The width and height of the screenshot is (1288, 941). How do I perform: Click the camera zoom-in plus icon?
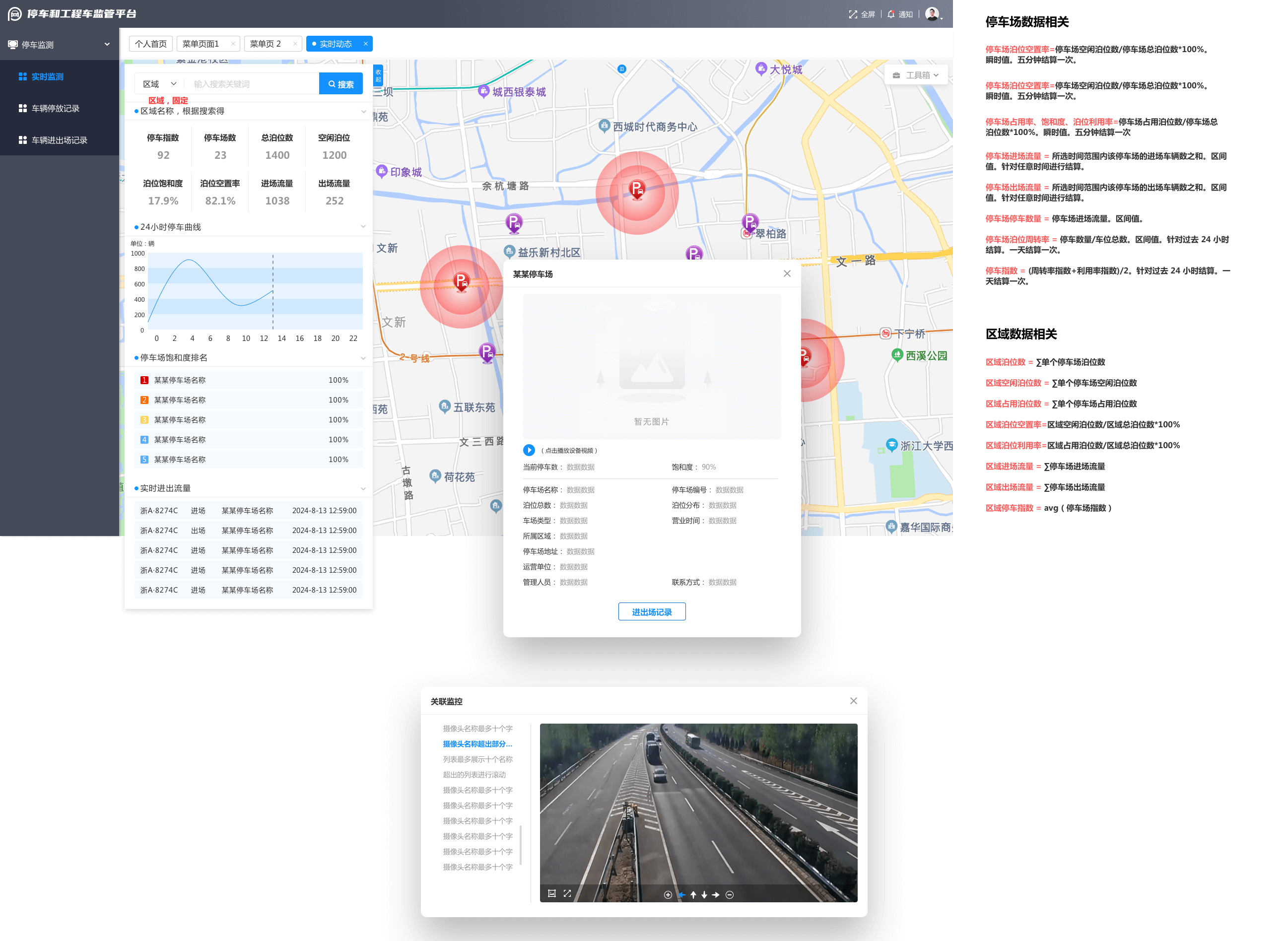668,895
